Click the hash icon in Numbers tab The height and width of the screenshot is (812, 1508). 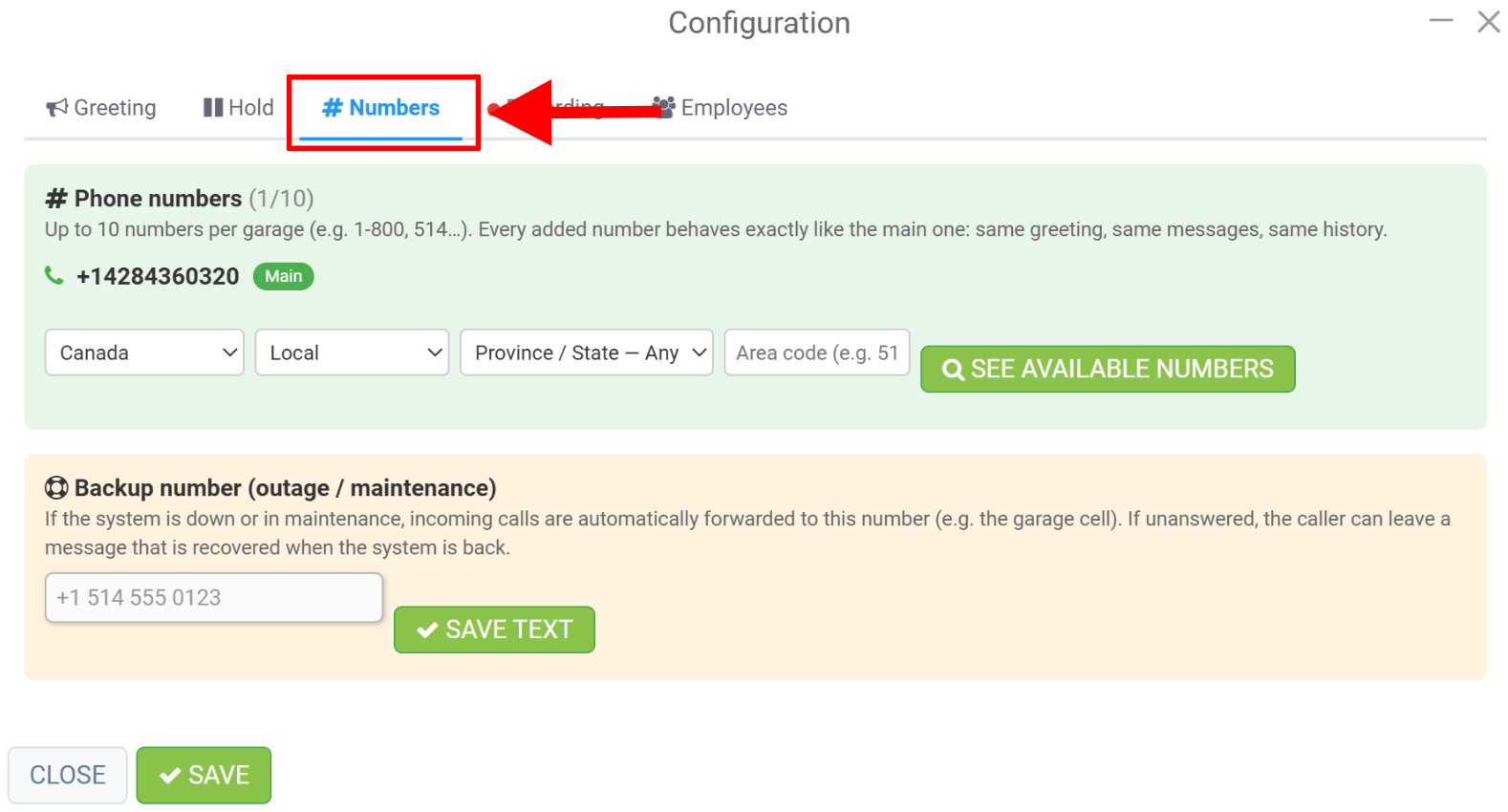point(332,108)
